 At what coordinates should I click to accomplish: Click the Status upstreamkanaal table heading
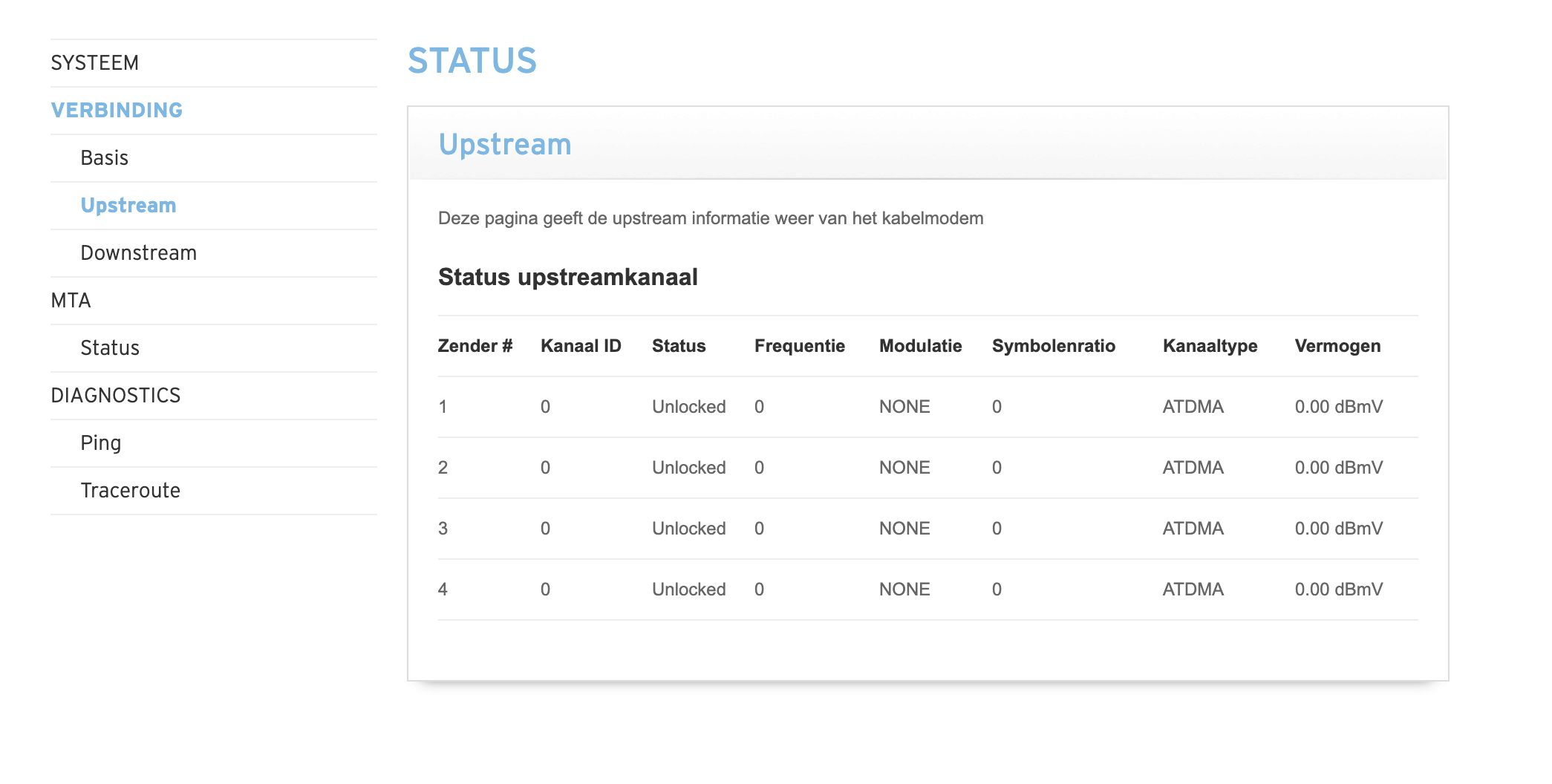pos(567,277)
